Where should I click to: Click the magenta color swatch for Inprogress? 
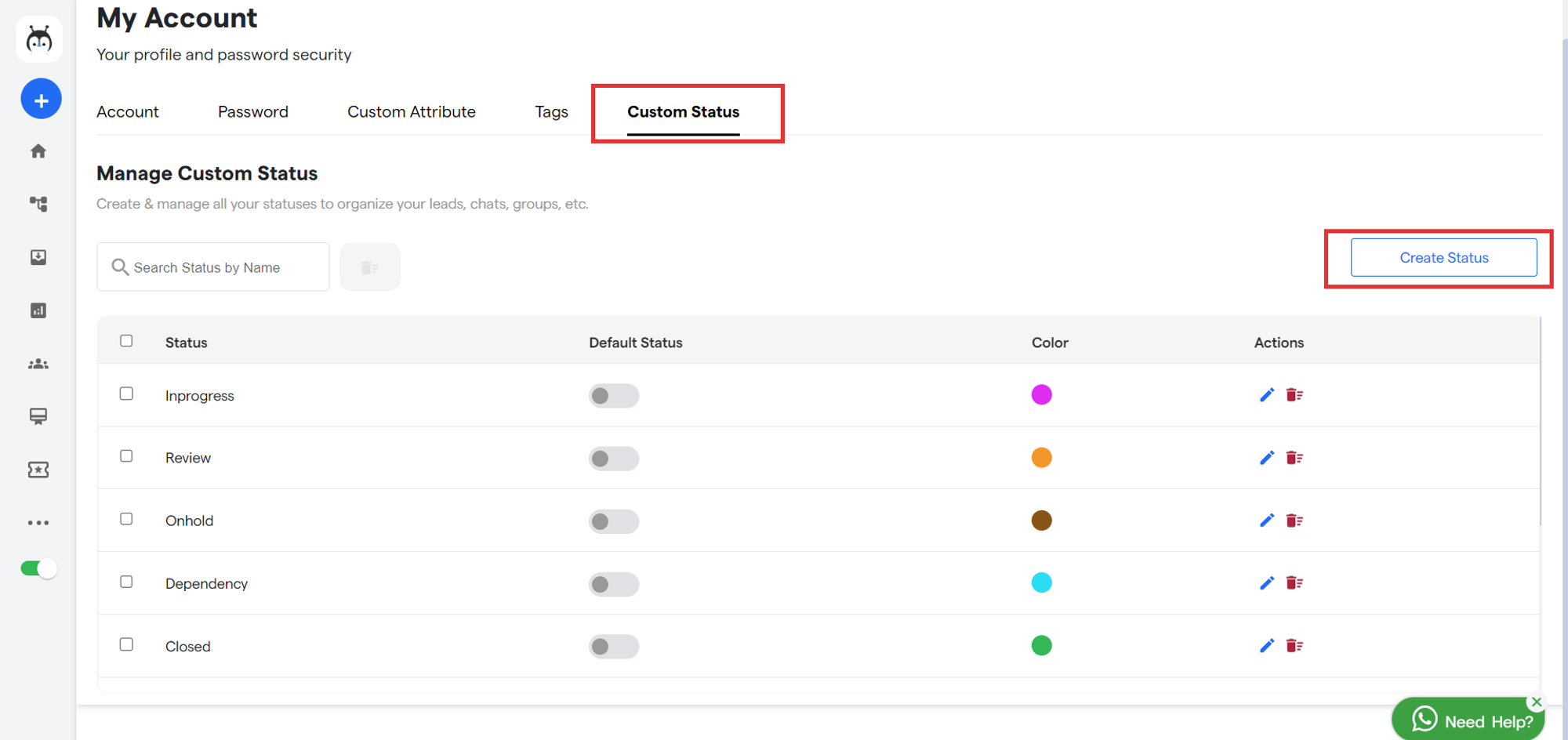[x=1041, y=395]
